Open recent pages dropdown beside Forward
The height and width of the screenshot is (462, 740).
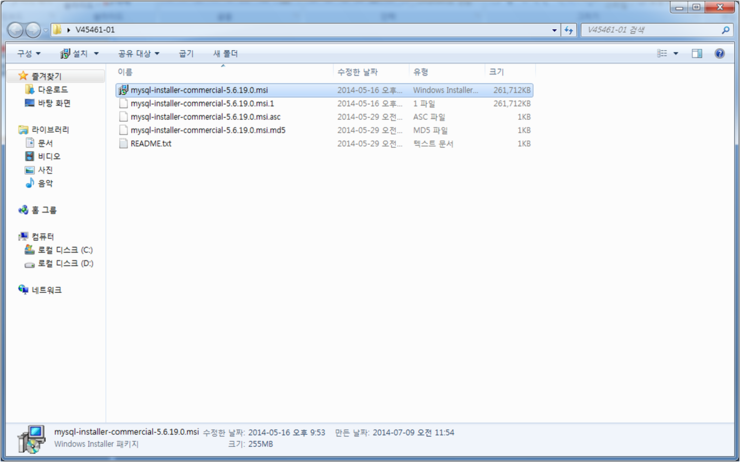click(x=46, y=30)
